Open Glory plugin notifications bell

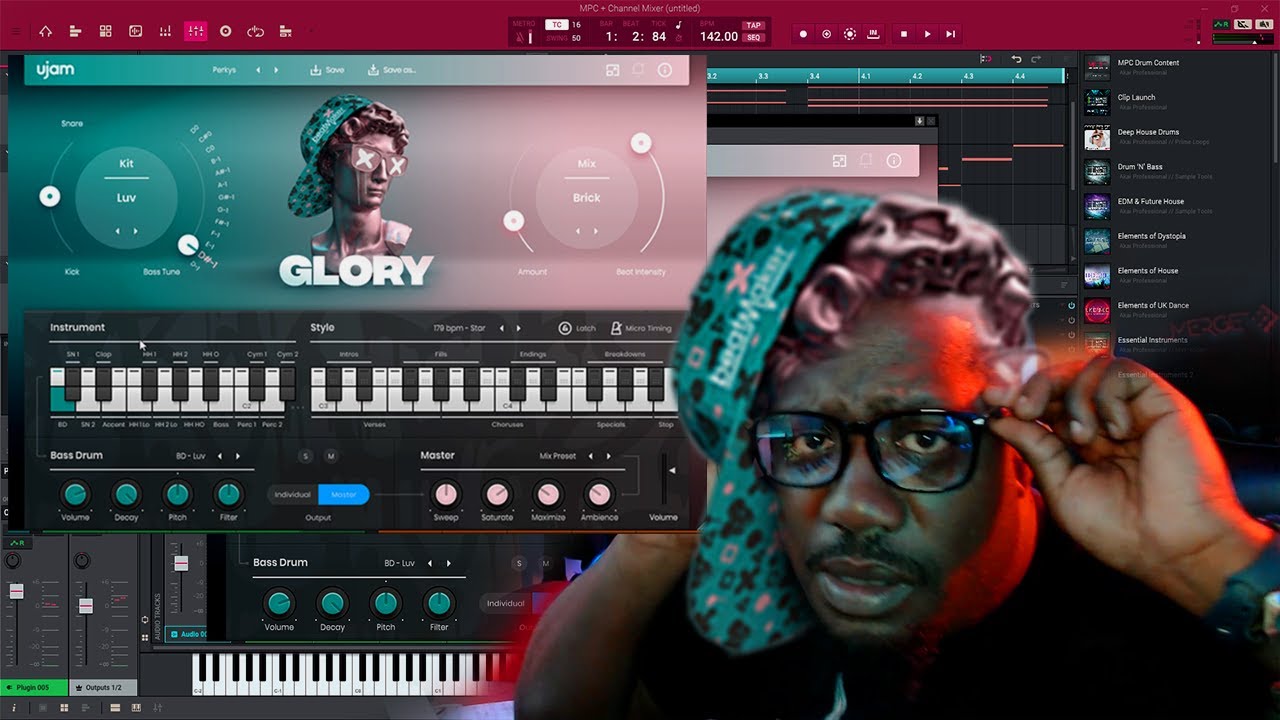(638, 70)
